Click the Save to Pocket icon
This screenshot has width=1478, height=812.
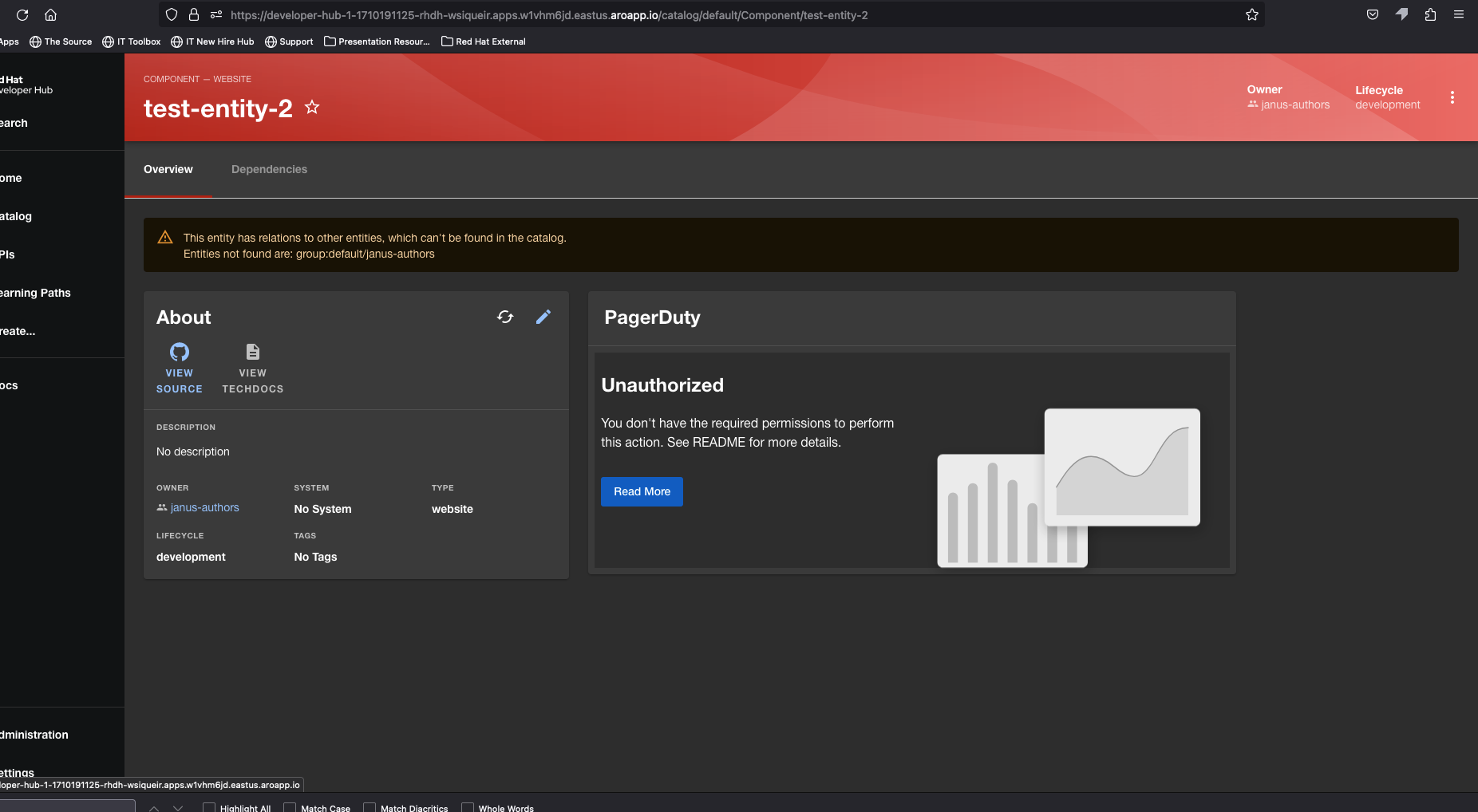coord(1373,14)
